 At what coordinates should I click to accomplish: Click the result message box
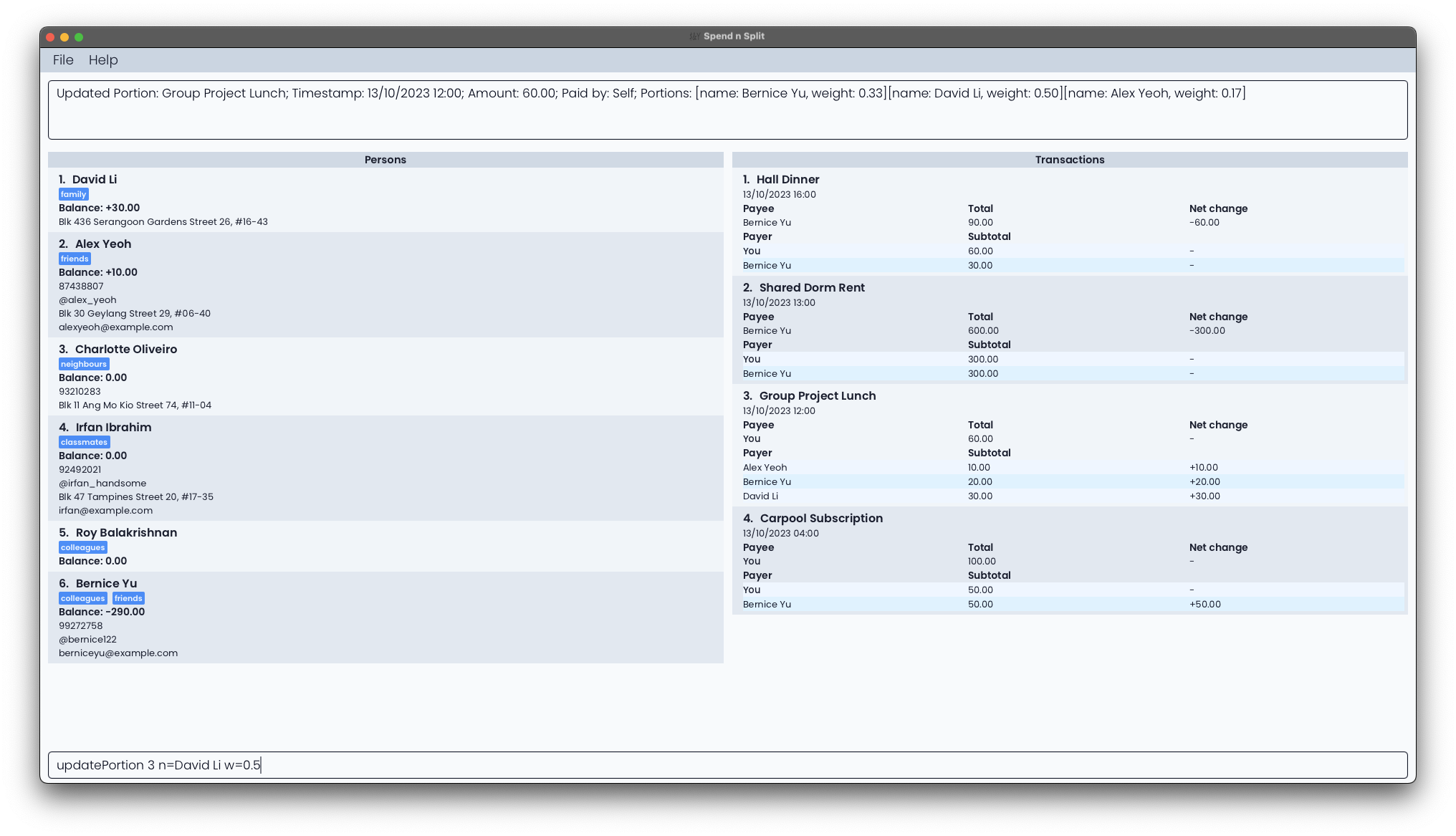pyautogui.click(x=727, y=110)
